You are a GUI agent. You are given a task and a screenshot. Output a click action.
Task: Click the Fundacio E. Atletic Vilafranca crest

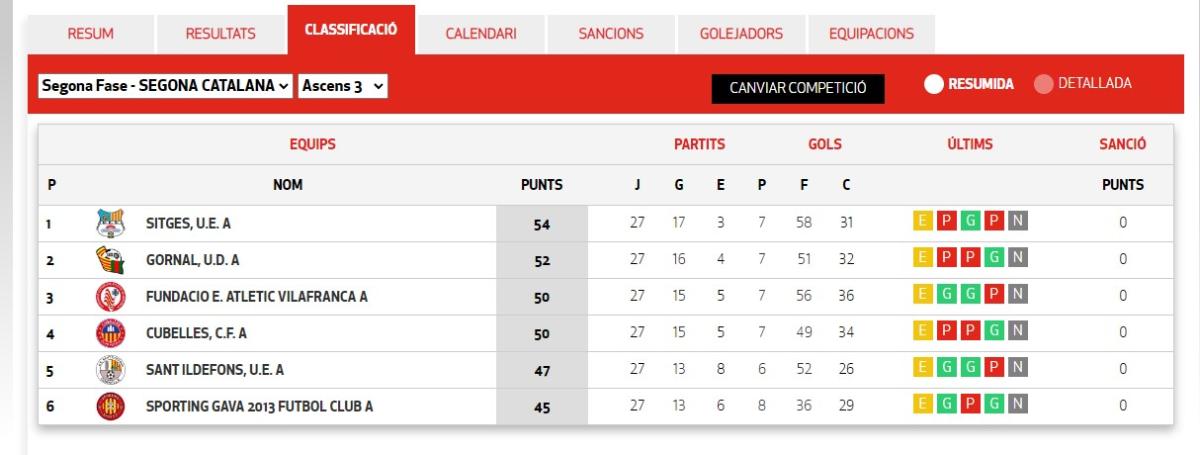pos(110,297)
